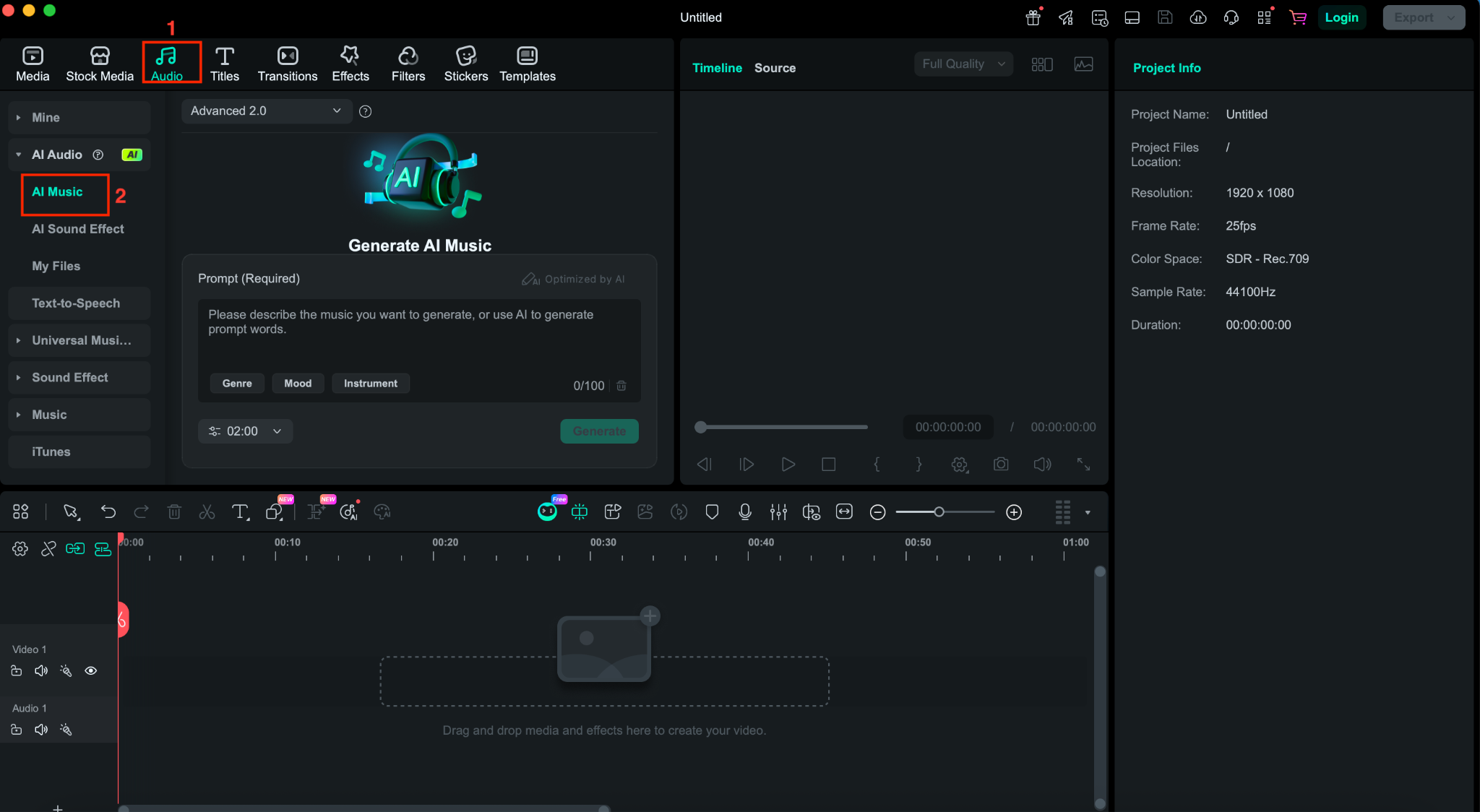
Task: Click the timeline track settings gear
Action: [x=20, y=549]
